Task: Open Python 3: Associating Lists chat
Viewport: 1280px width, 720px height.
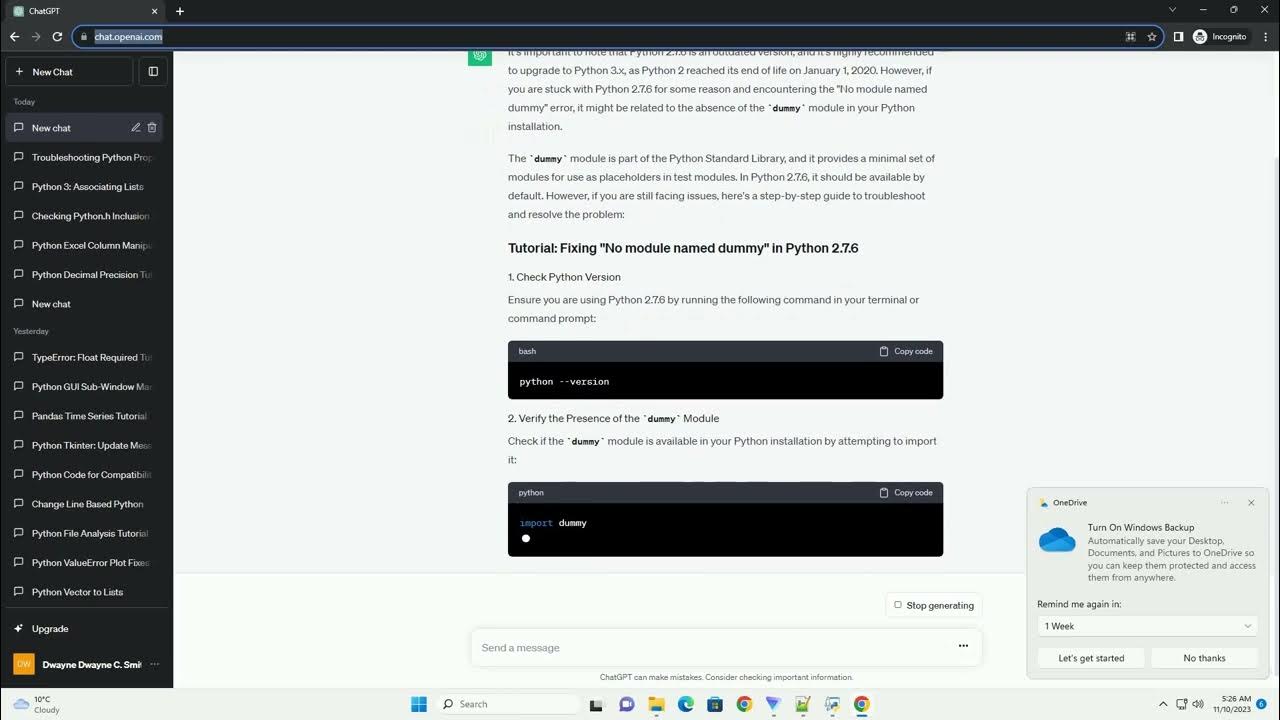Action: [84, 187]
